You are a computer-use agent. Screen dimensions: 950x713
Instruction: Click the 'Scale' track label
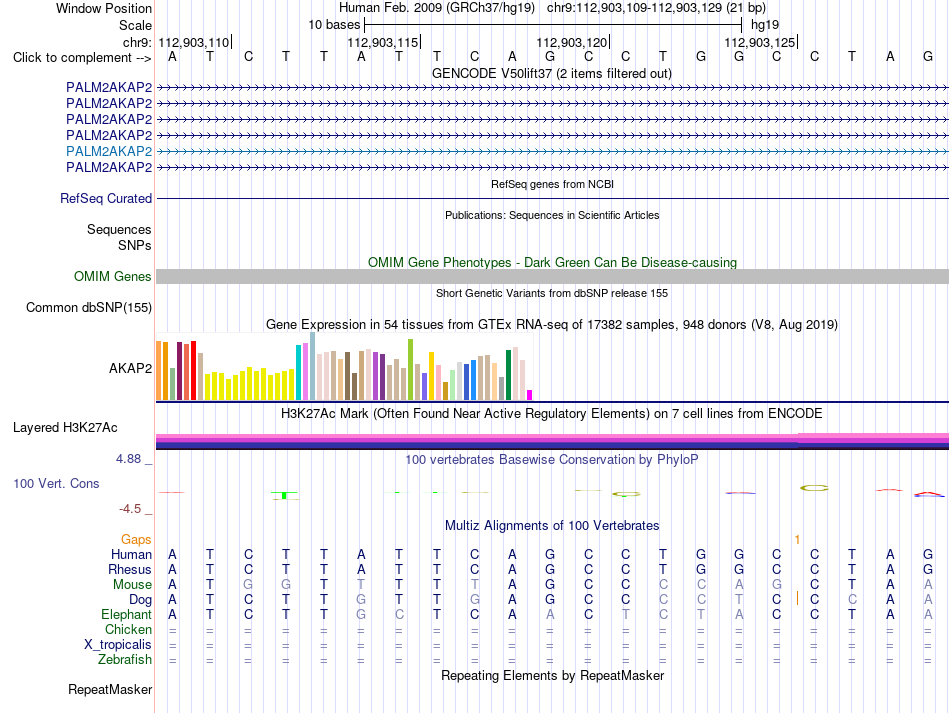(135, 25)
